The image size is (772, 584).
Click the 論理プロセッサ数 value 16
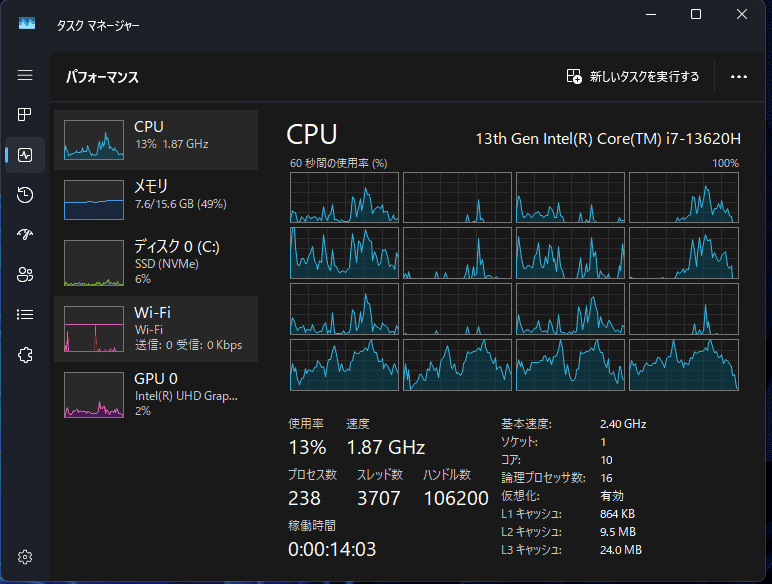pyautogui.click(x=606, y=478)
